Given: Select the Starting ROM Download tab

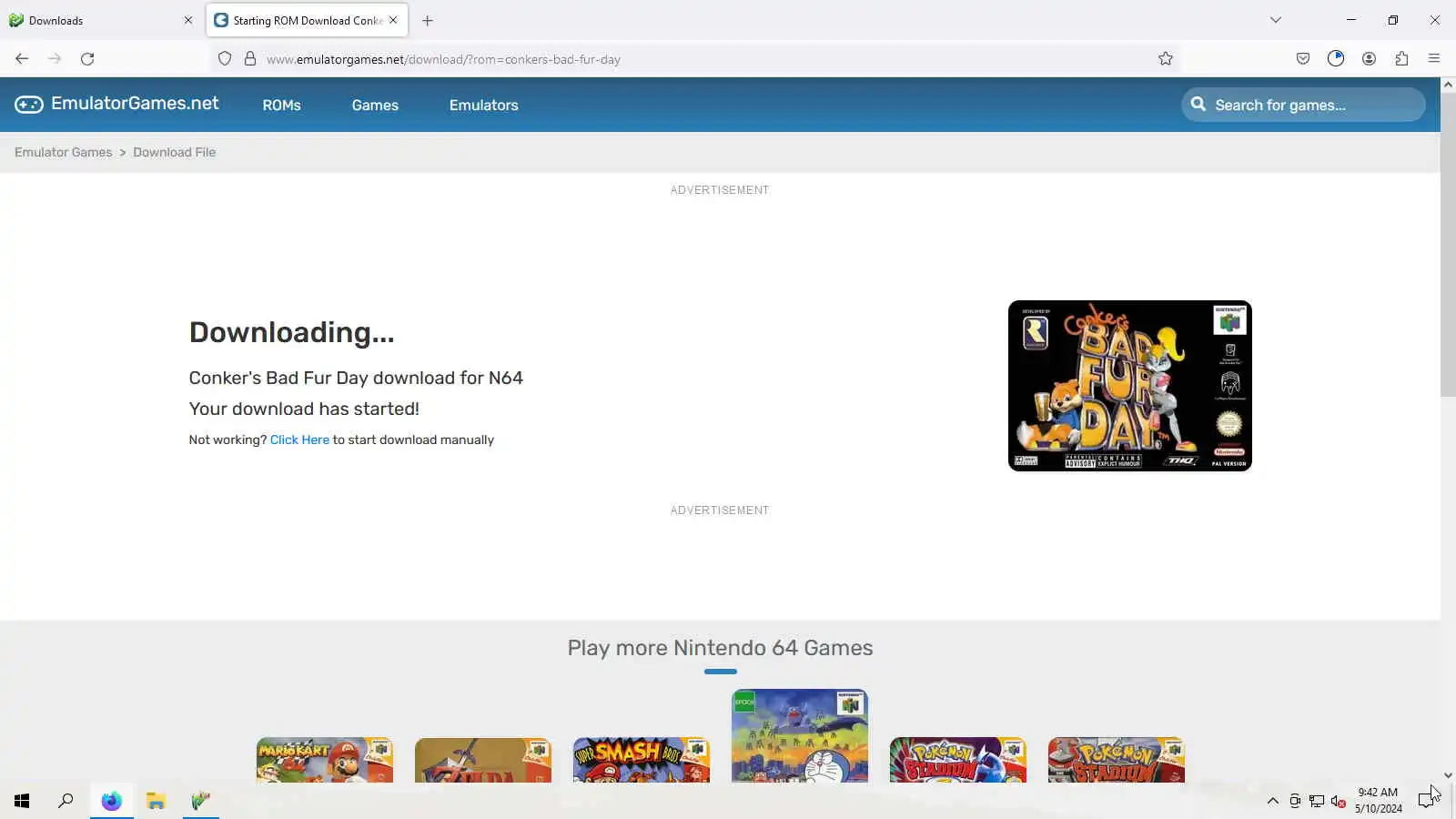Looking at the screenshot, I should click(x=308, y=20).
